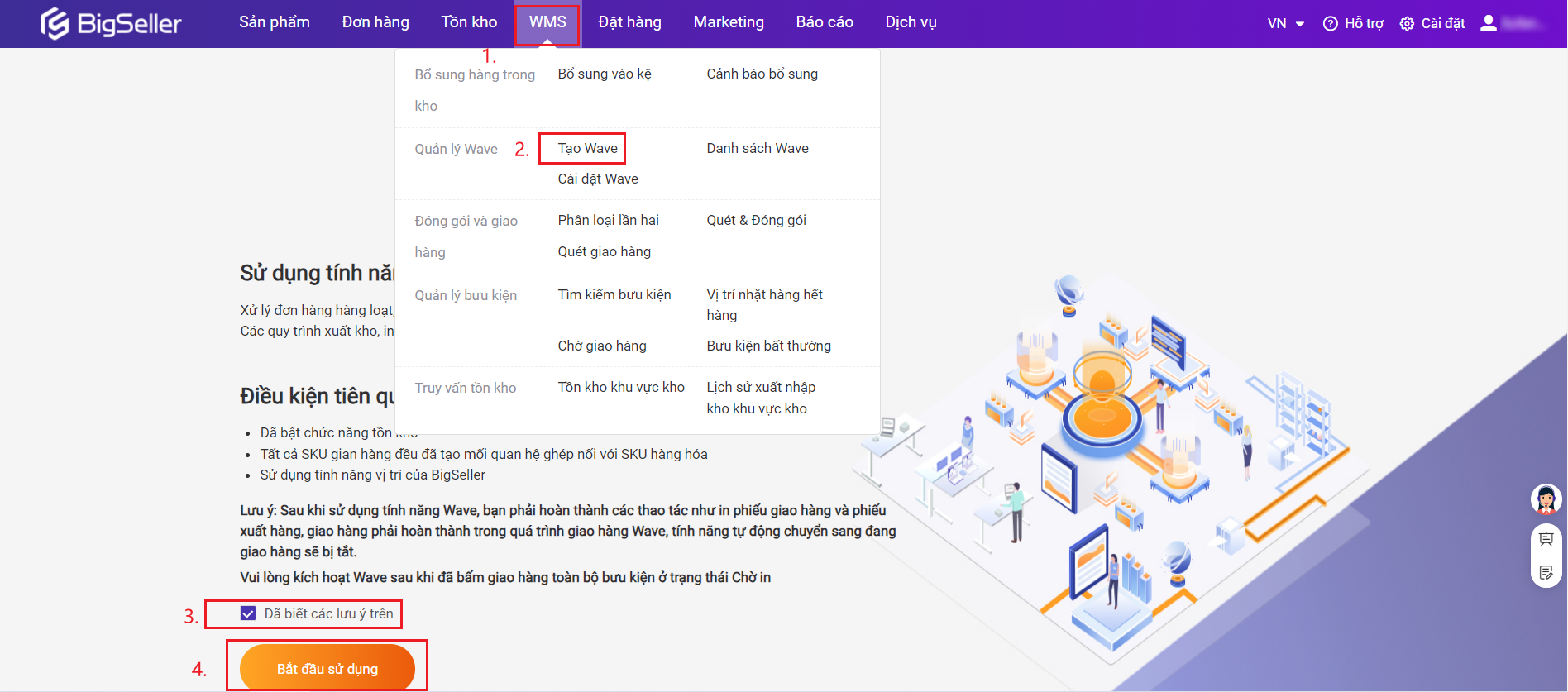This screenshot has width=1568, height=692.
Task: Choose Tồn kho khu vực kho
Action: (x=620, y=388)
